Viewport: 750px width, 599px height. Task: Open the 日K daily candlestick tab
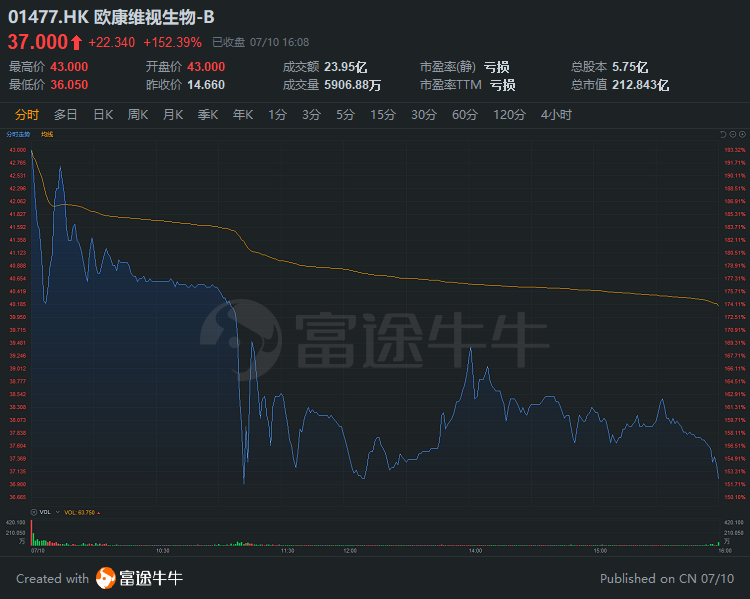(103, 115)
